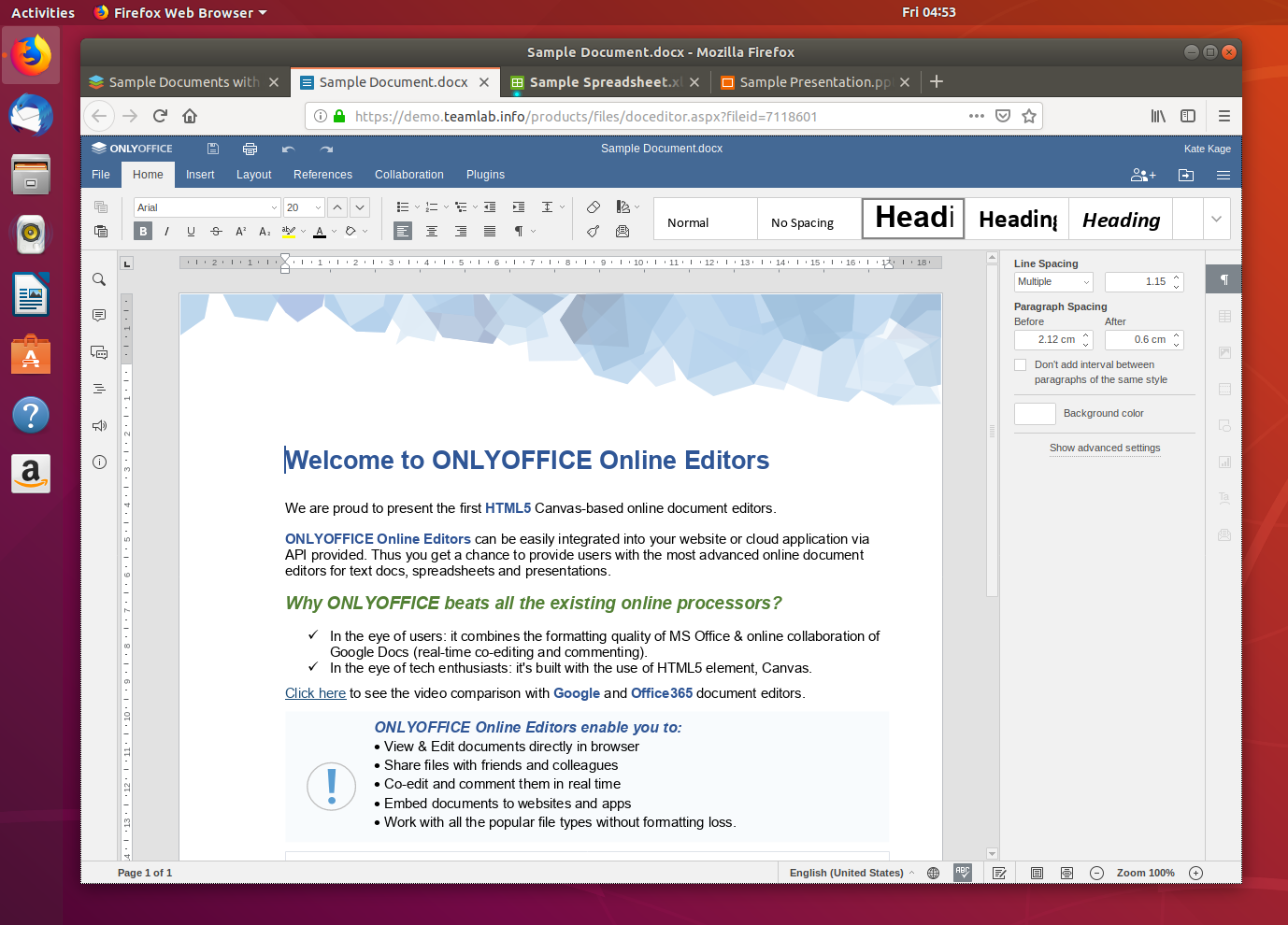Viewport: 1288px width, 925px height.
Task: Switch to the Layout tab
Action: pyautogui.click(x=254, y=175)
